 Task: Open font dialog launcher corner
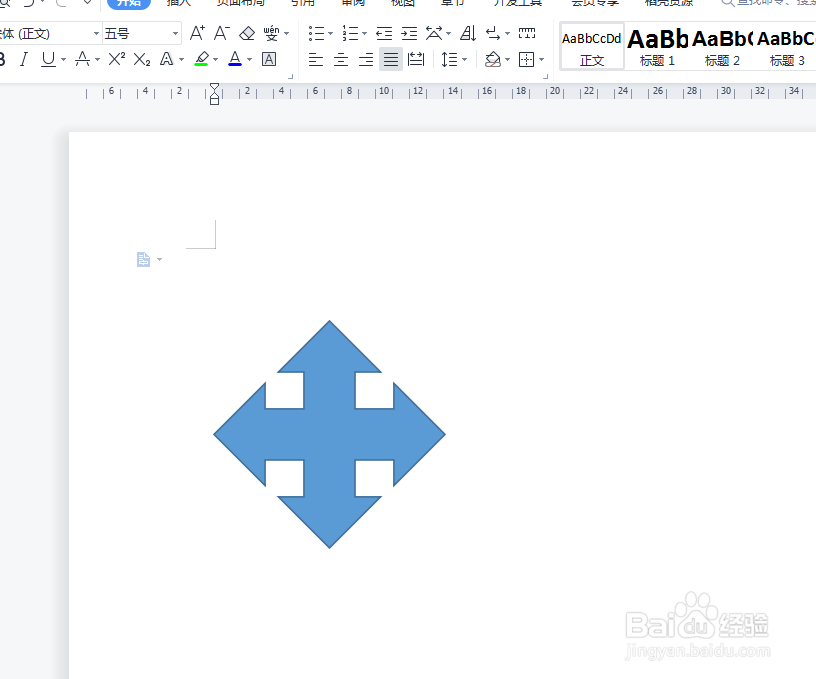pyautogui.click(x=290, y=76)
